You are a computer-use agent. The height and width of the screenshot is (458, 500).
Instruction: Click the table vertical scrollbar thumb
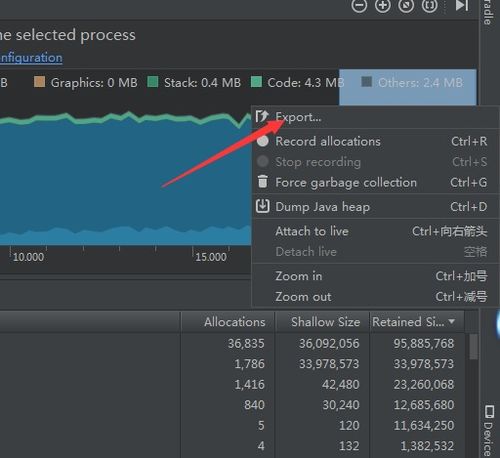[473, 347]
